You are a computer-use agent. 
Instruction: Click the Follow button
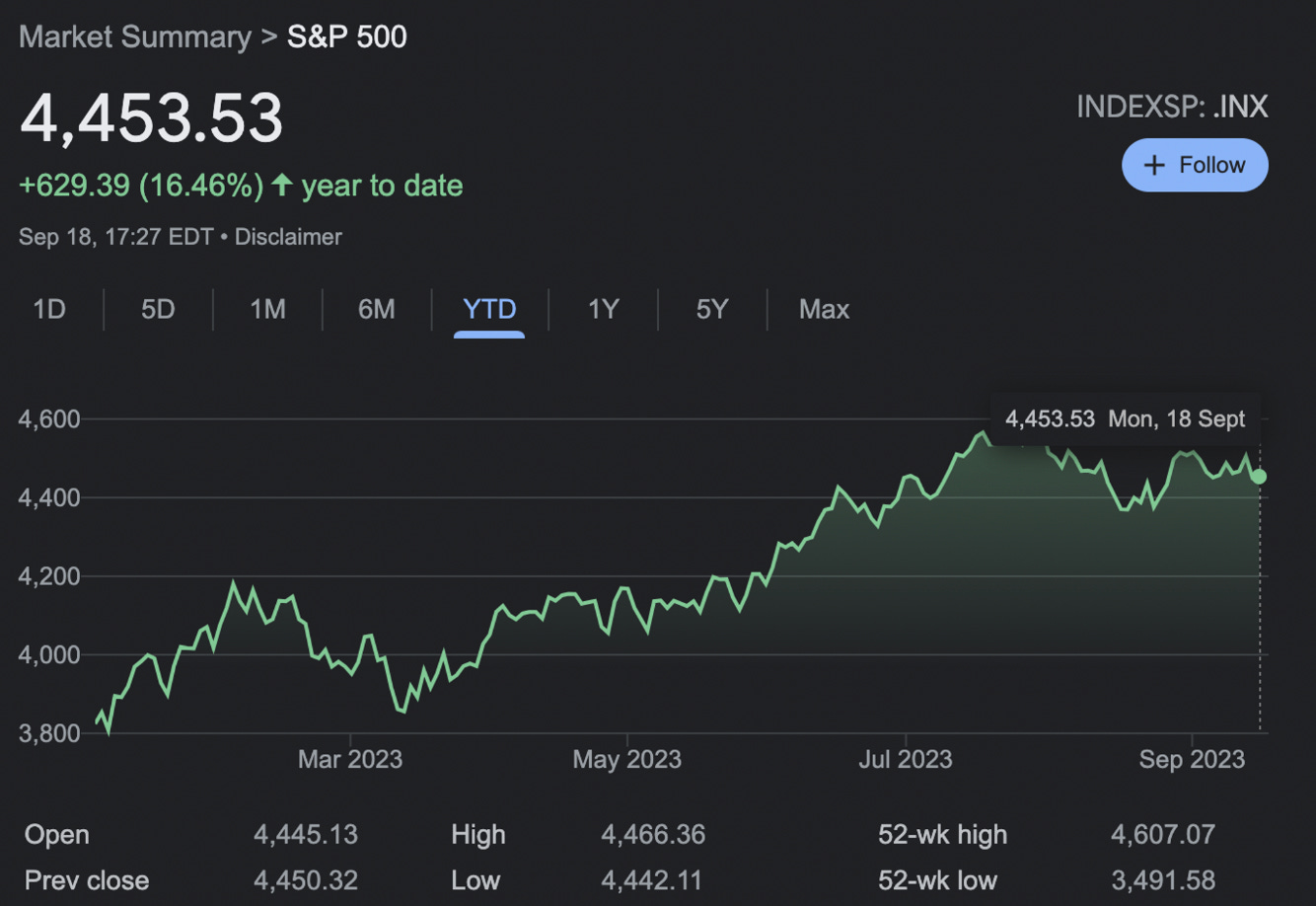1195,165
